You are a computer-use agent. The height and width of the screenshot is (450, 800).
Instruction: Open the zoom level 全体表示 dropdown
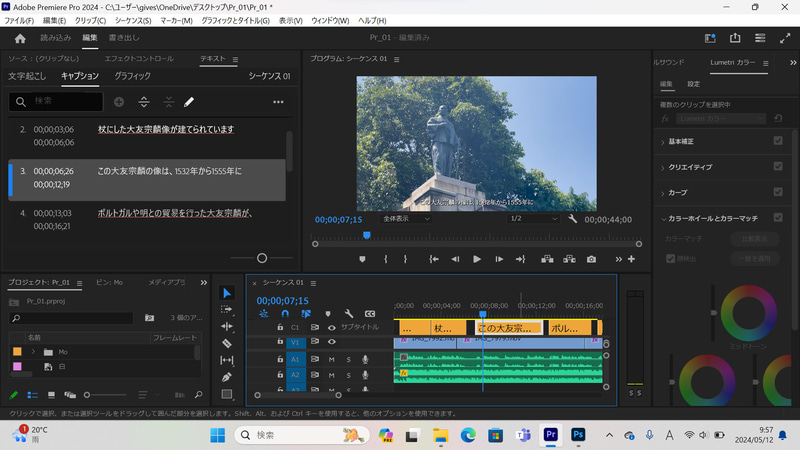406,219
